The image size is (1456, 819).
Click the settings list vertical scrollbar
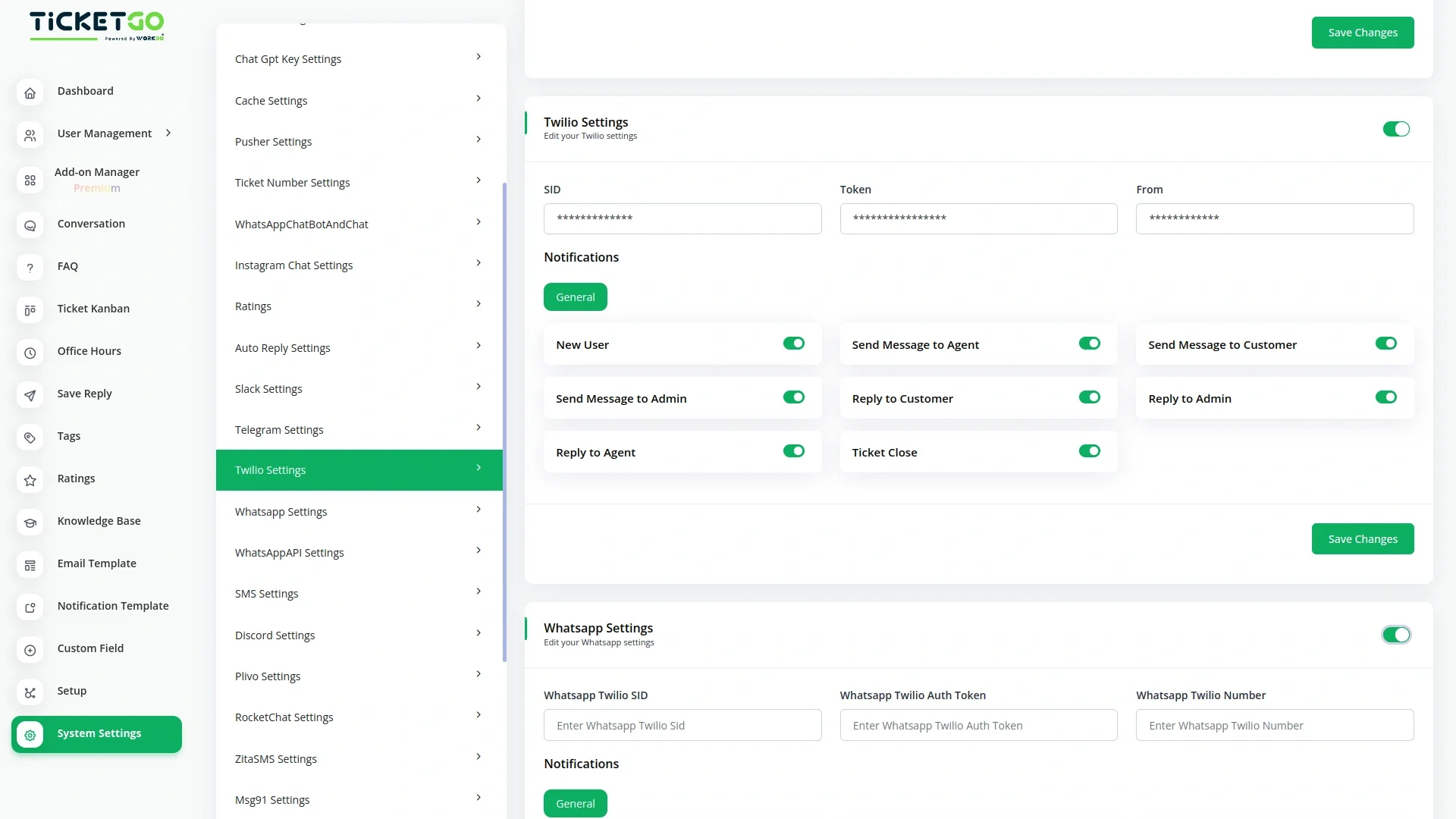click(x=504, y=421)
